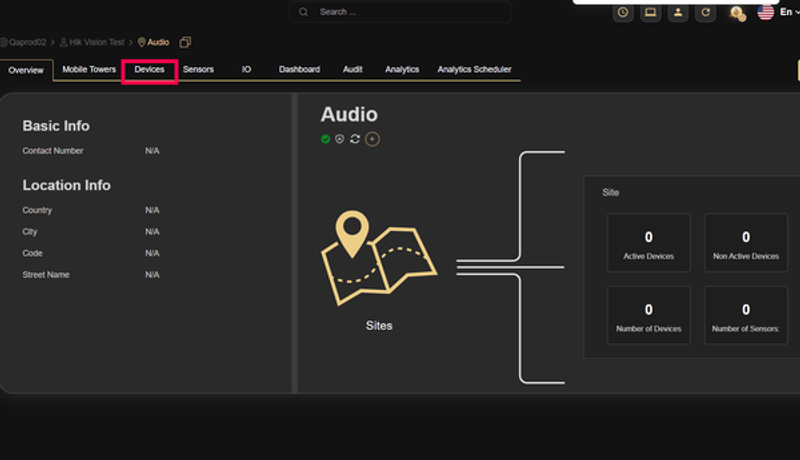Click the Sites label under the map
The height and width of the screenshot is (460, 800).
click(x=379, y=325)
